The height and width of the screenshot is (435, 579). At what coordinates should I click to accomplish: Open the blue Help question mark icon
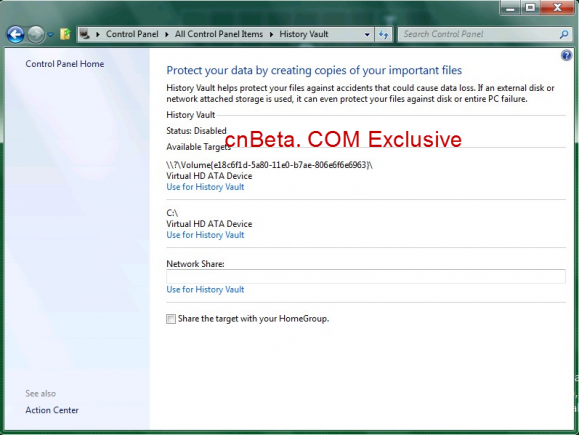[x=566, y=55]
